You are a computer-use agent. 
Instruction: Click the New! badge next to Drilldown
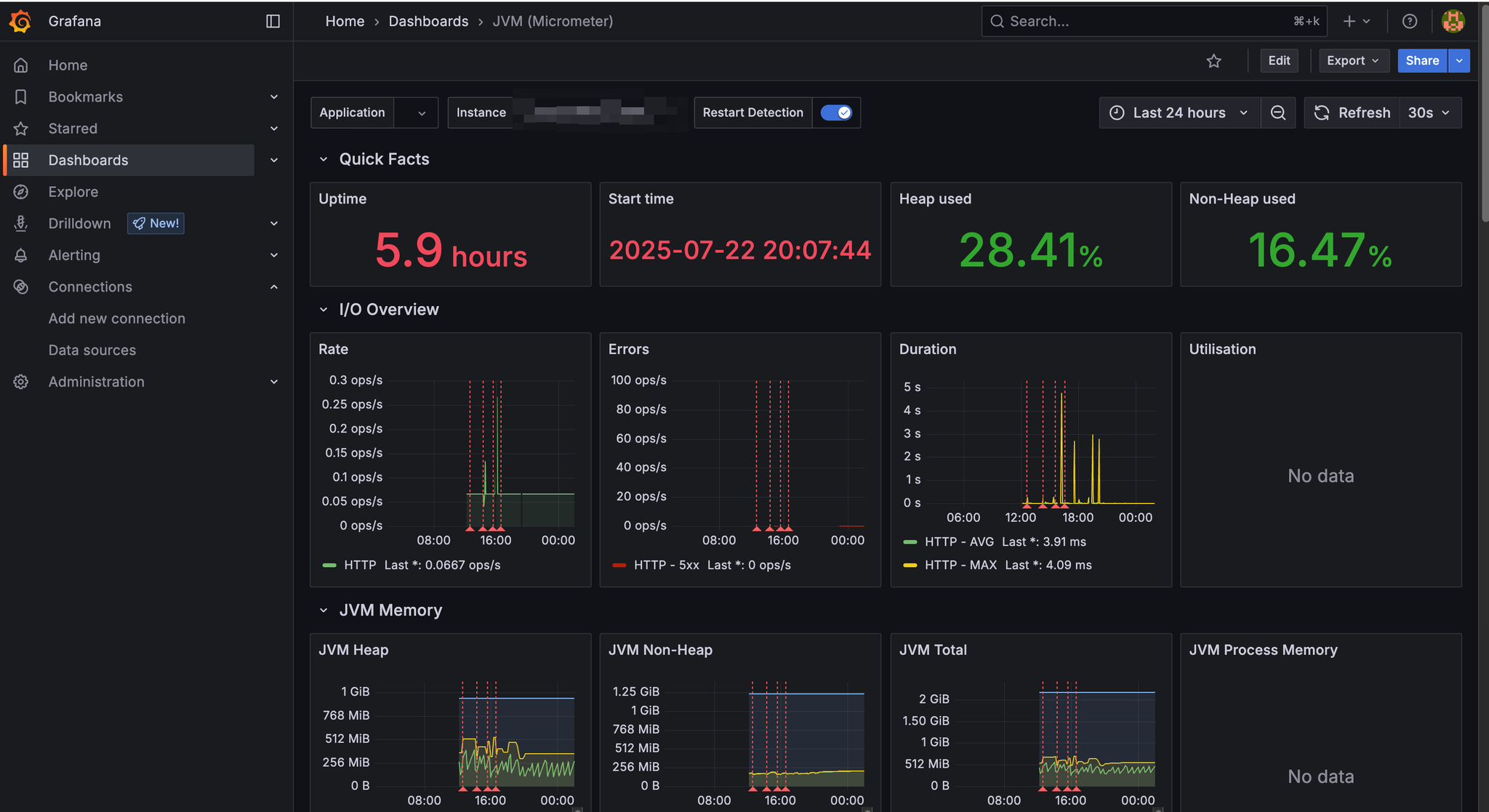tap(156, 223)
